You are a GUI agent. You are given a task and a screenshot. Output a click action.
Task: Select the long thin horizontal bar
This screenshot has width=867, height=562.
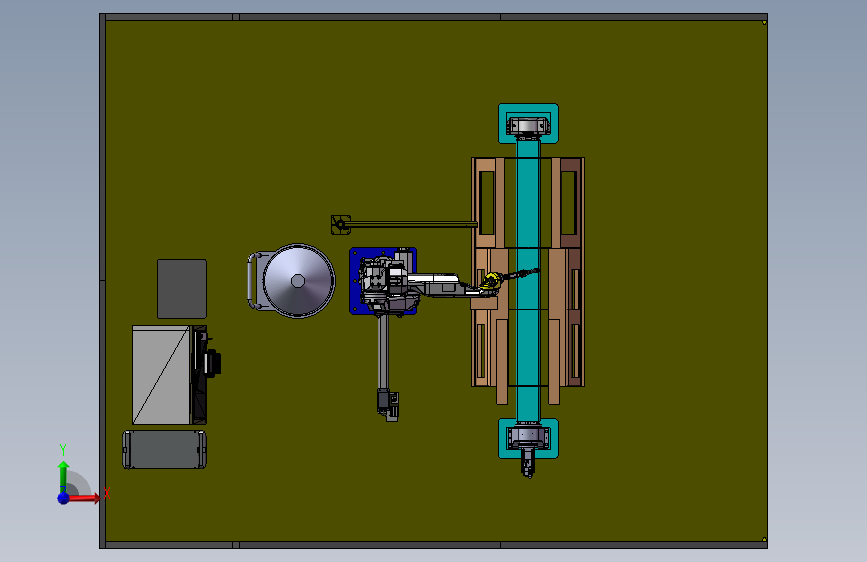[x=412, y=224]
